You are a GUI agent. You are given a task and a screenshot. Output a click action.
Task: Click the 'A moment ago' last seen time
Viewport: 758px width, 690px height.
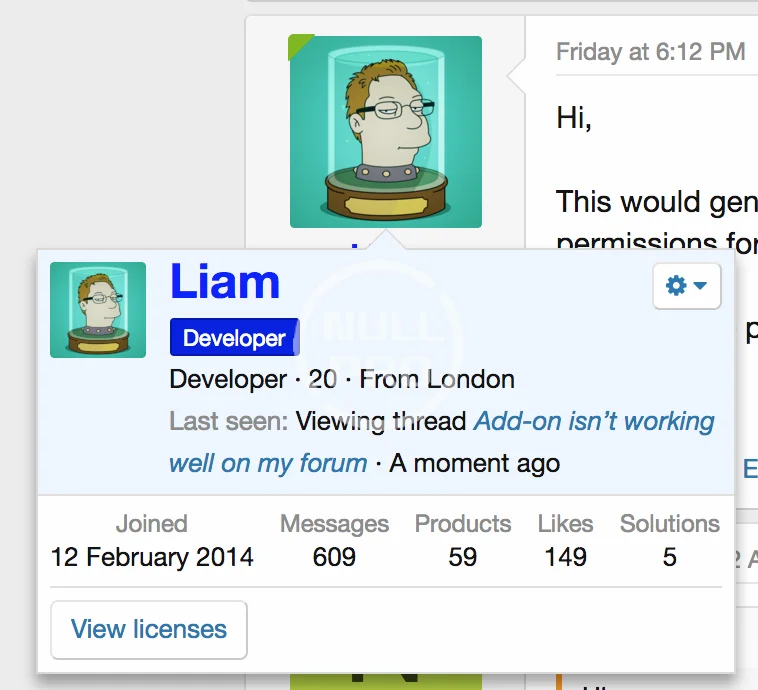(x=475, y=463)
